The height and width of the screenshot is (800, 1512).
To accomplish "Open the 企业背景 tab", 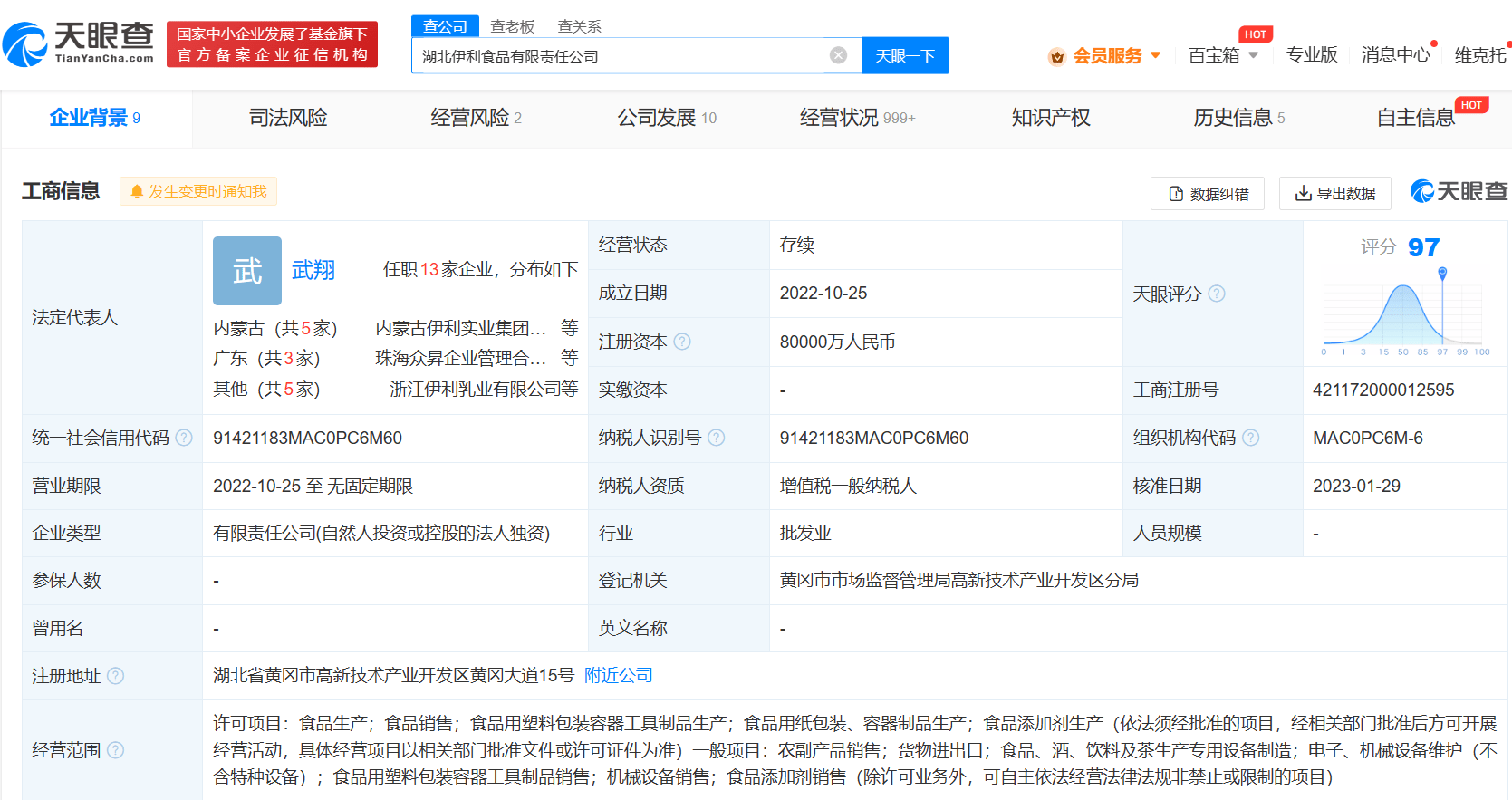I will coord(95,118).
